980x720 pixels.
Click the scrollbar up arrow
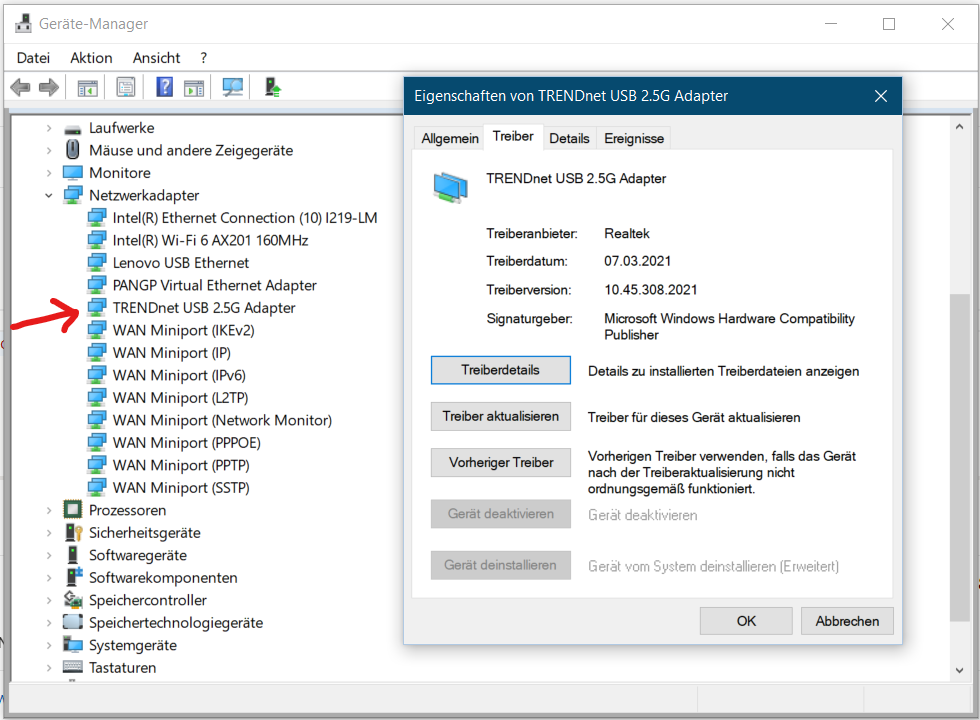click(959, 127)
